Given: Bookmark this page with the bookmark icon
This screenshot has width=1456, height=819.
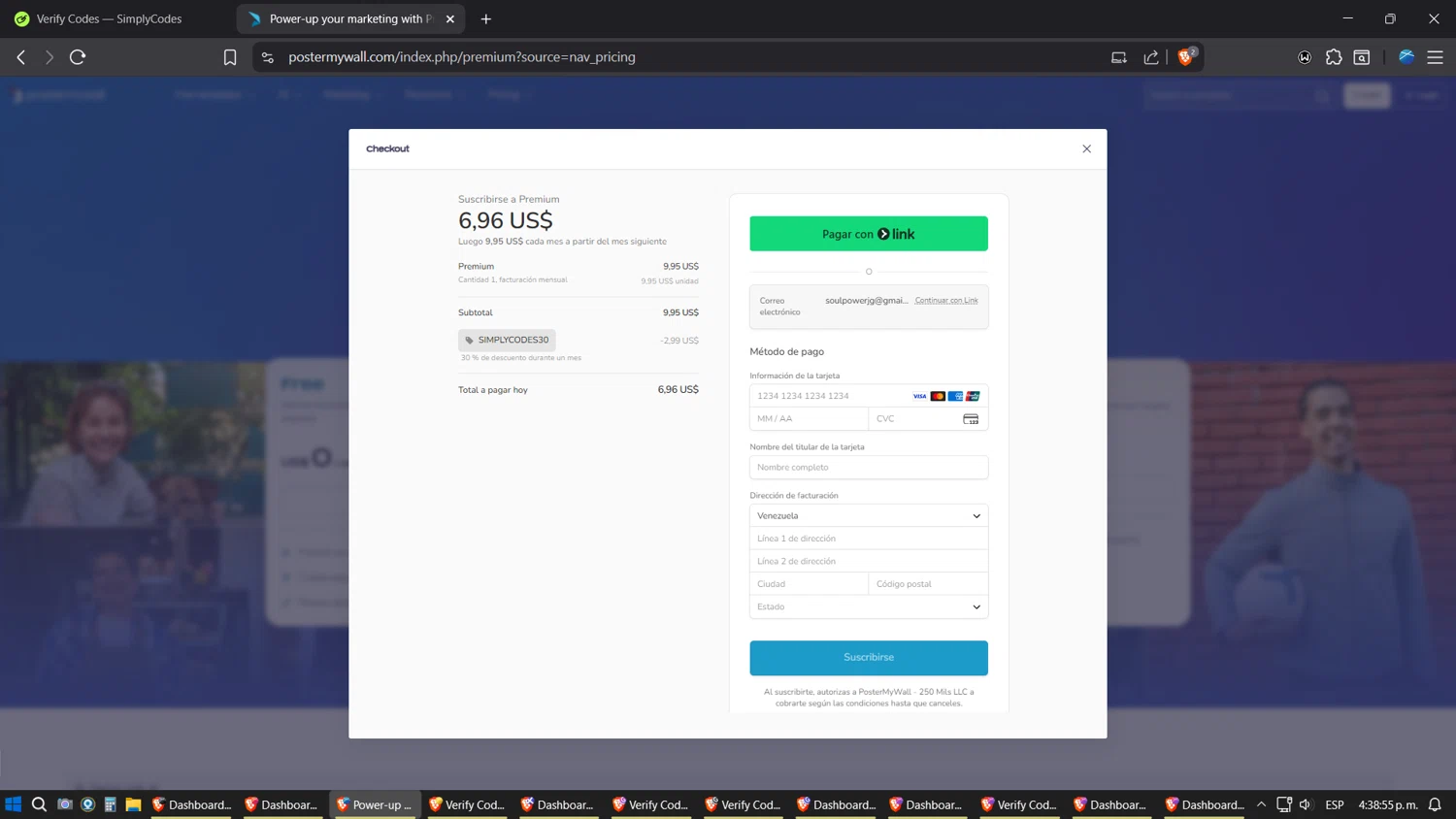Looking at the screenshot, I should [230, 57].
